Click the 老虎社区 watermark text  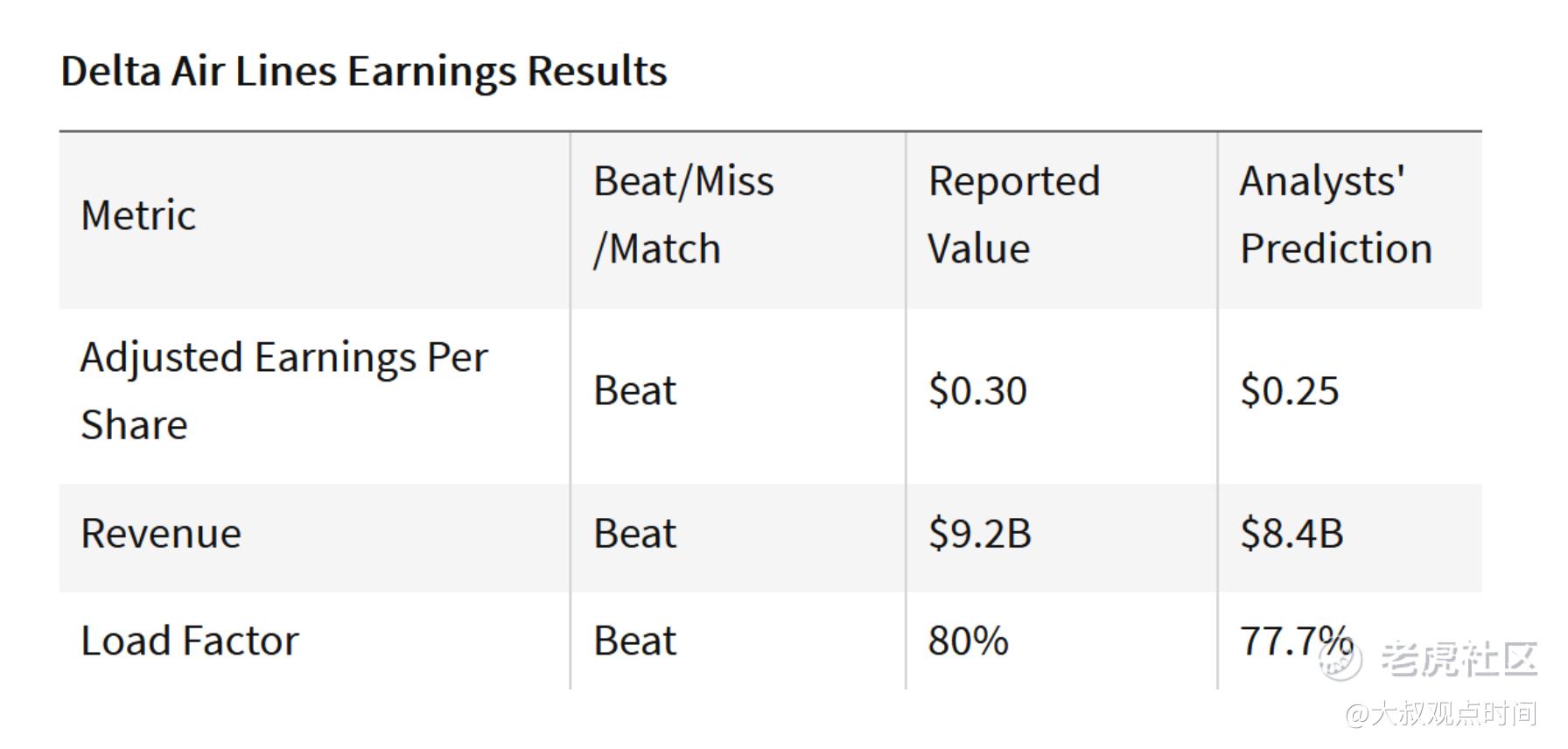(x=1459, y=659)
